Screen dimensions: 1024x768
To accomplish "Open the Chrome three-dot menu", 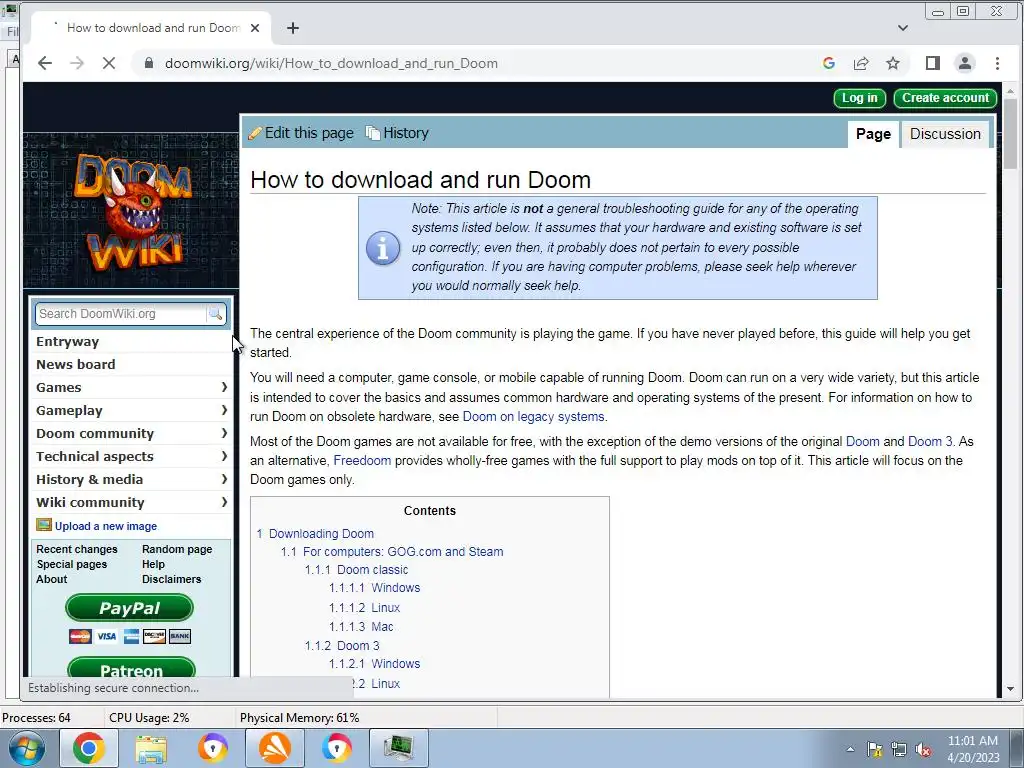I will pyautogui.click(x=997, y=63).
